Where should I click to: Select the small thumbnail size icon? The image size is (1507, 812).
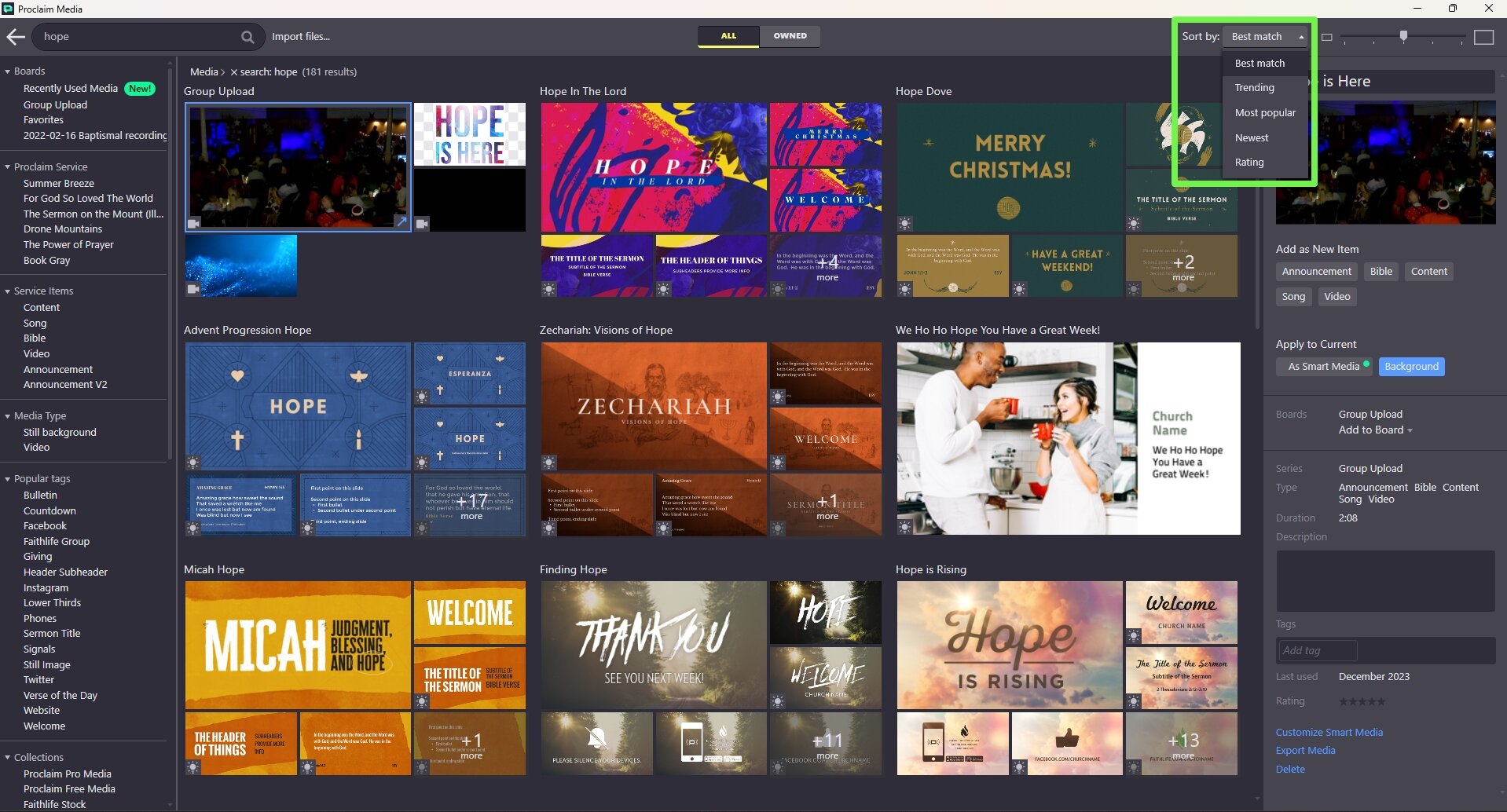pyautogui.click(x=1328, y=36)
